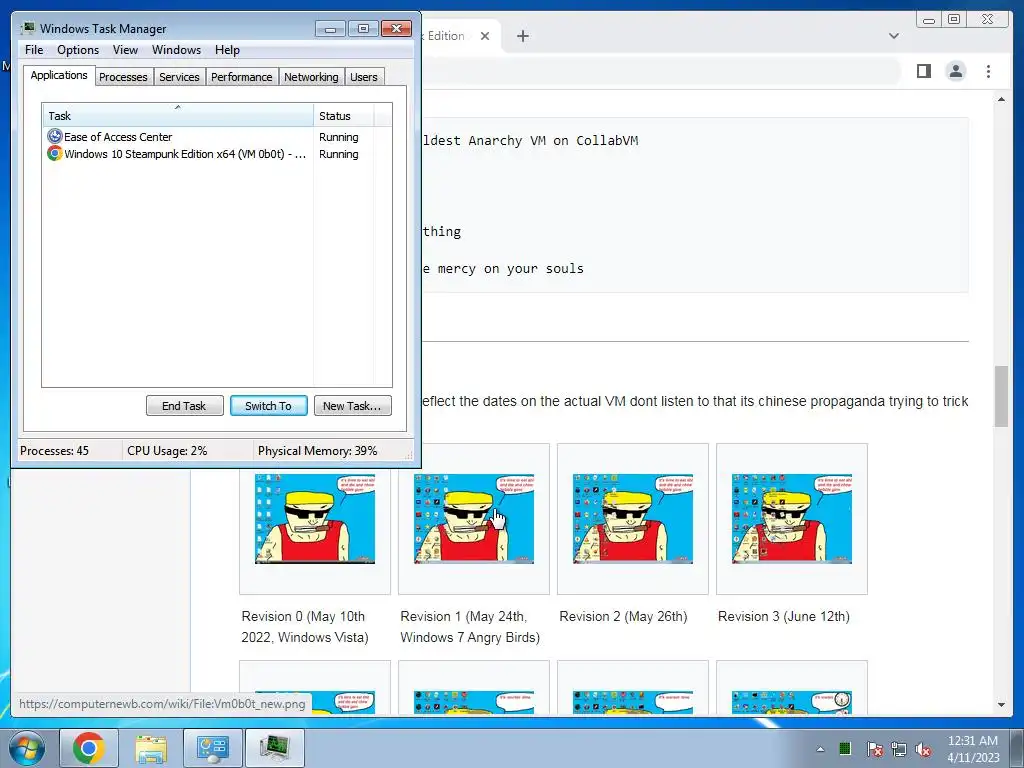This screenshot has height=768, width=1024.
Task: Switch to the Services tab
Action: tap(179, 77)
